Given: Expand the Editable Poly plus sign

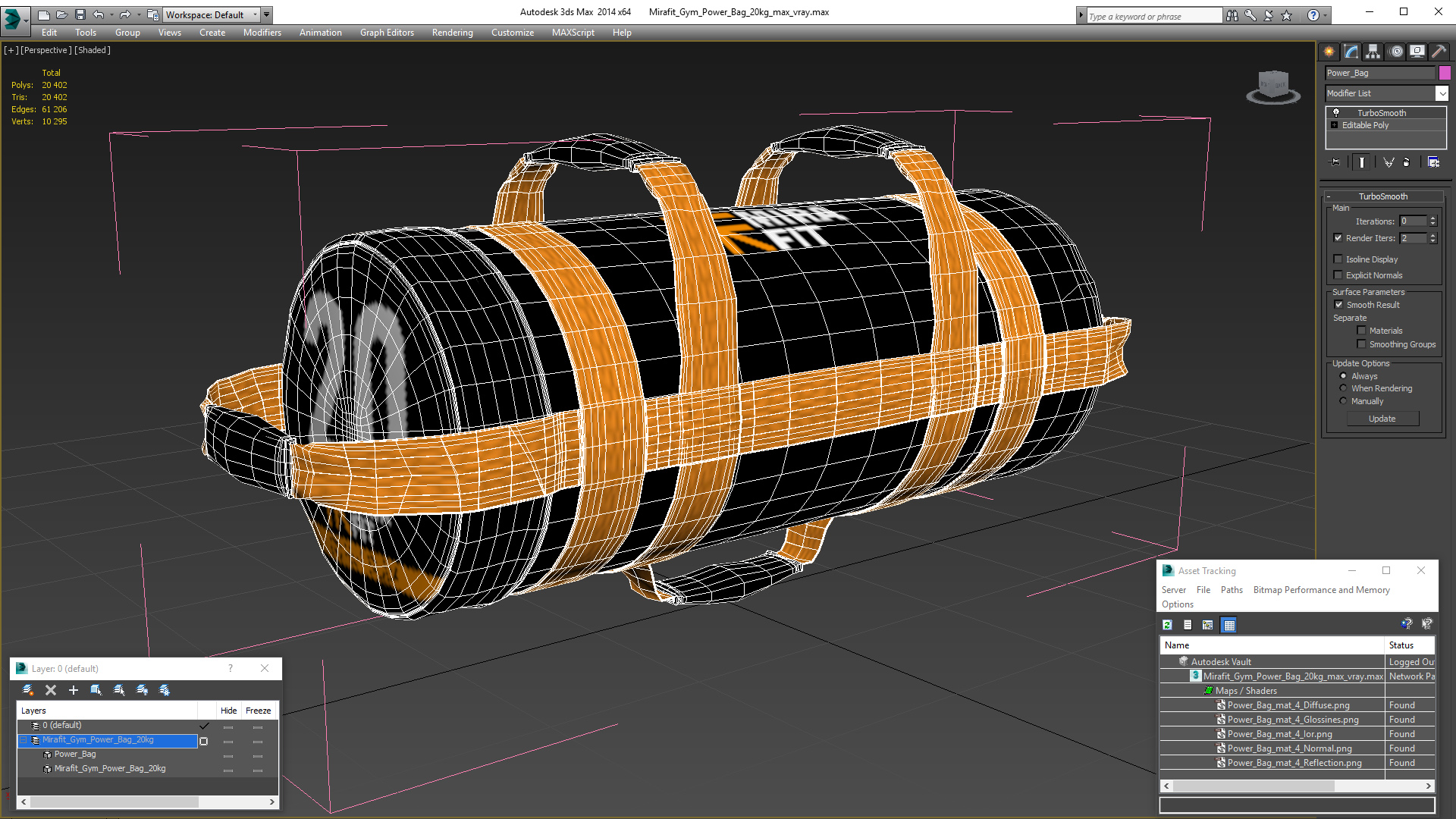Looking at the screenshot, I should coord(1335,125).
